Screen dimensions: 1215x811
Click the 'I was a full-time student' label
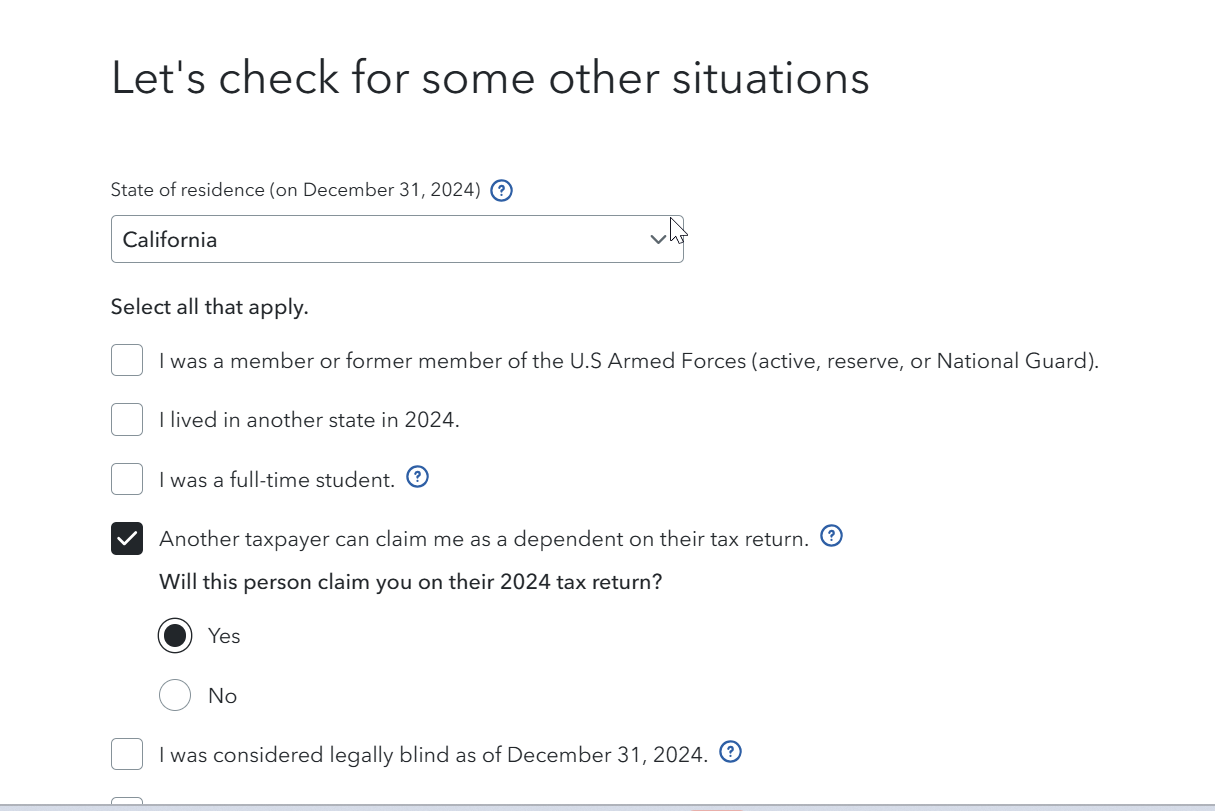277,481
